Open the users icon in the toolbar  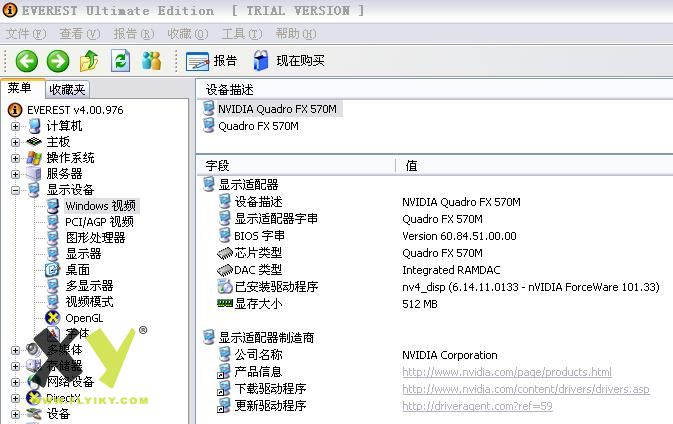pos(152,61)
